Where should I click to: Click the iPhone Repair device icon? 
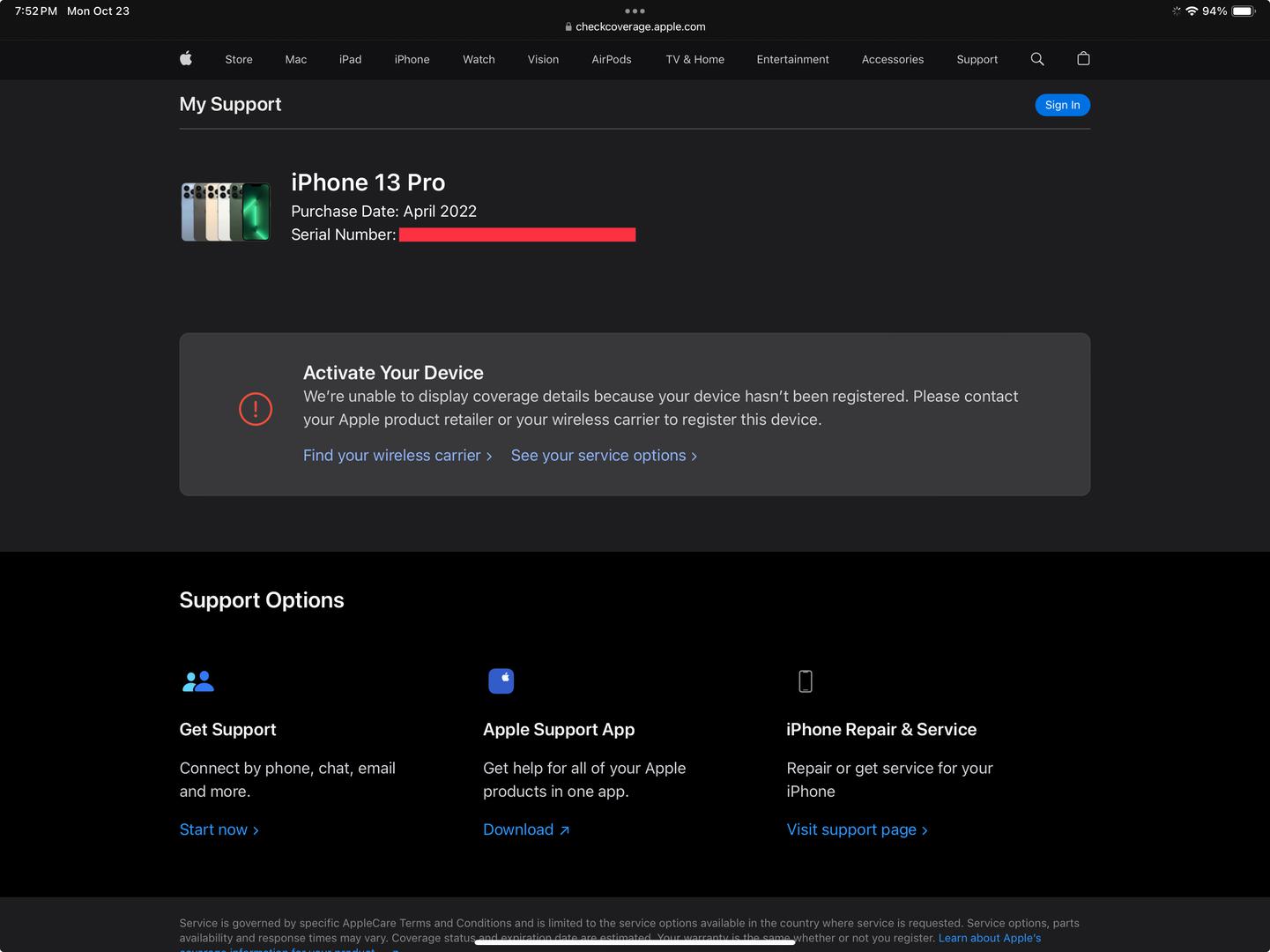tap(806, 681)
